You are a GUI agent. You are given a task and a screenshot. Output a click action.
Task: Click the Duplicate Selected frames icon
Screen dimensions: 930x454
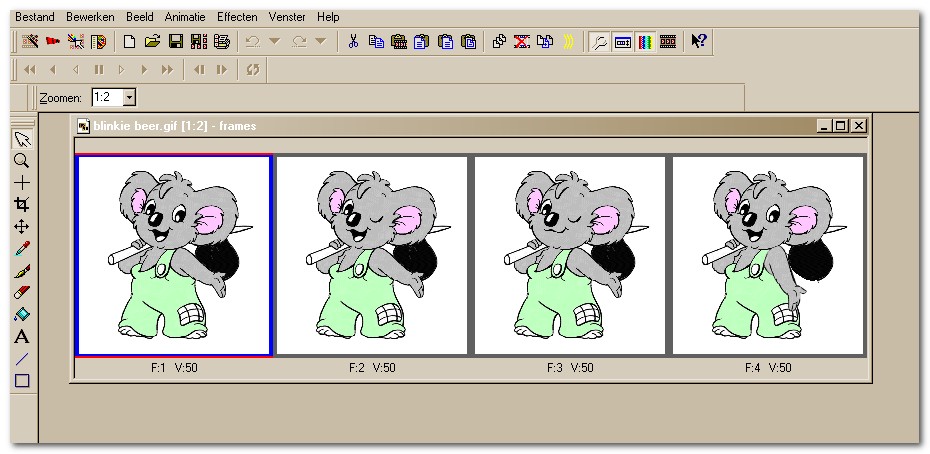tap(545, 42)
